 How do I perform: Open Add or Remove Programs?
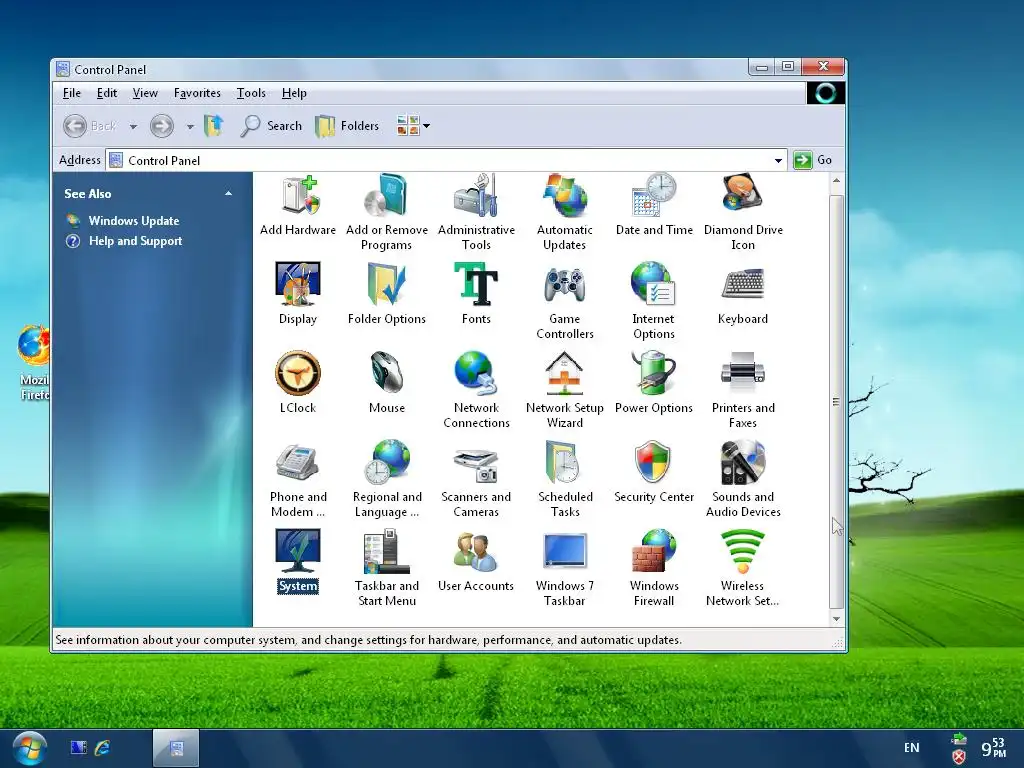click(387, 212)
